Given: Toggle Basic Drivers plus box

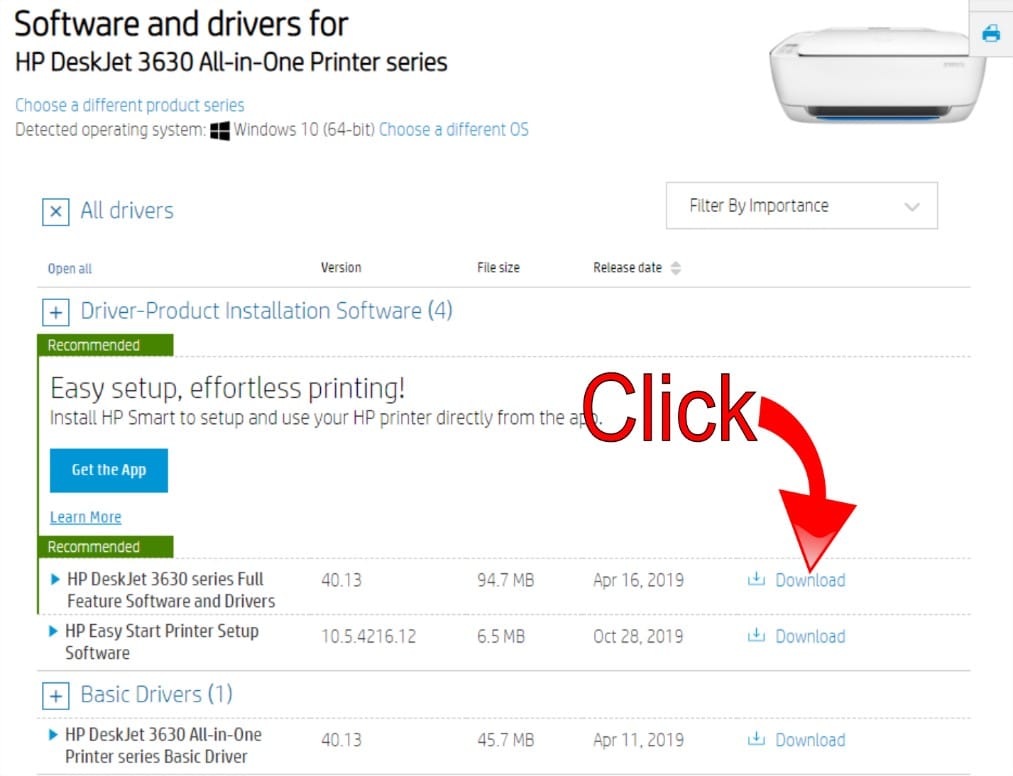Looking at the screenshot, I should pyautogui.click(x=56, y=696).
